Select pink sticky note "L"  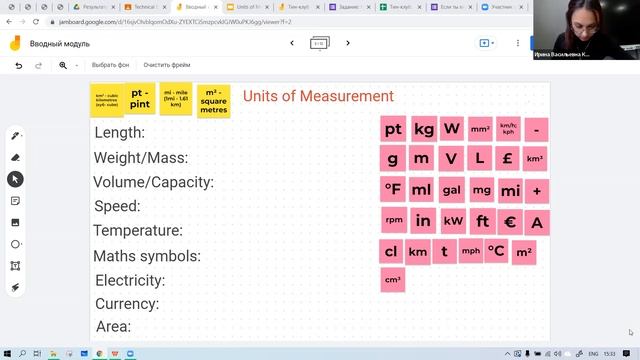480,158
